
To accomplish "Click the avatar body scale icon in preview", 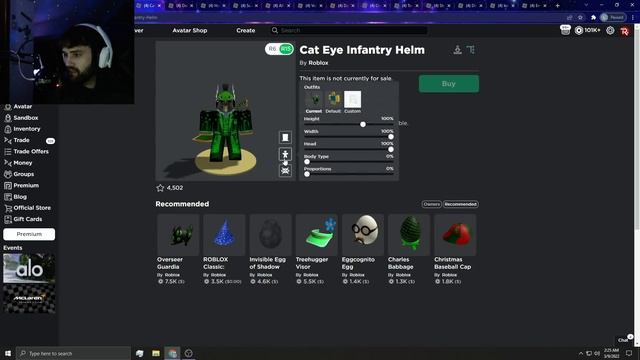I will click(285, 154).
